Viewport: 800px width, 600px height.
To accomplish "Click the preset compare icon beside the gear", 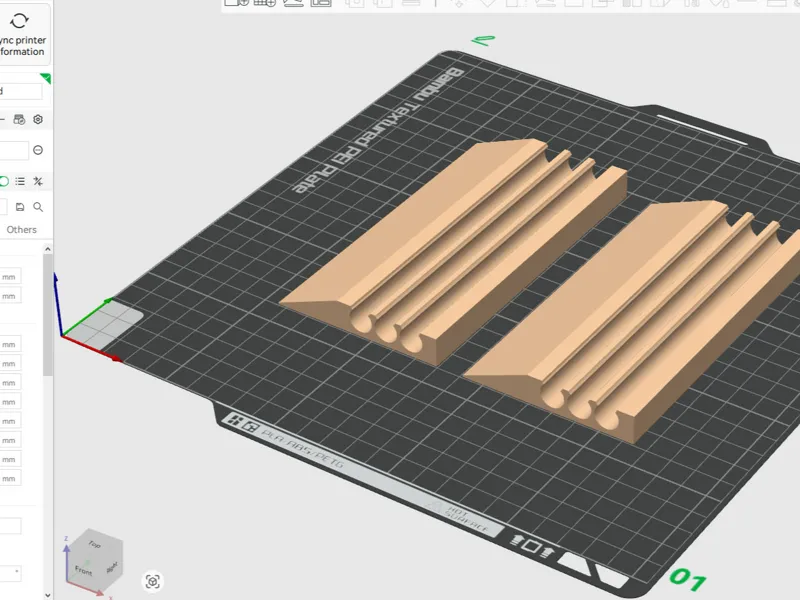I will tap(19, 119).
